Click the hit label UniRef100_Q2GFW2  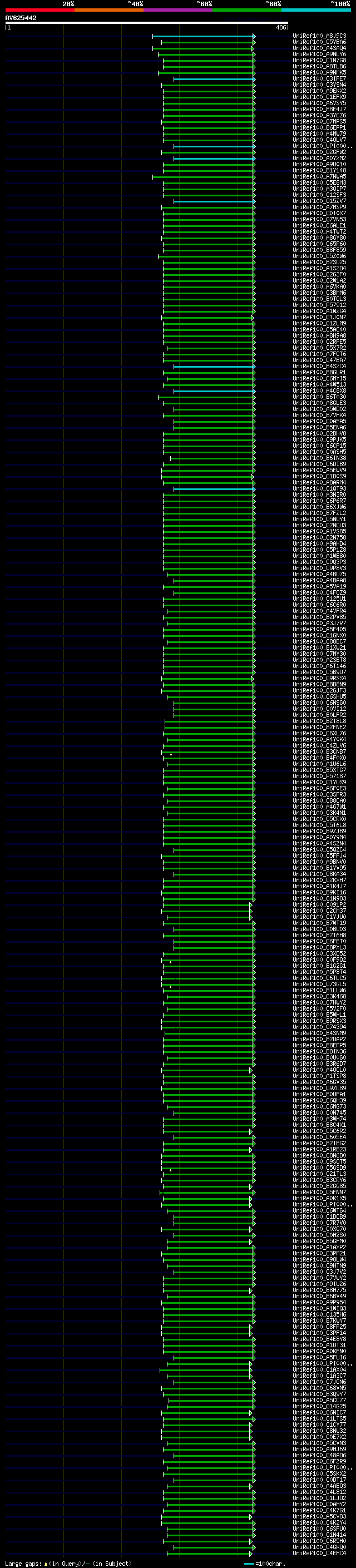point(319,152)
